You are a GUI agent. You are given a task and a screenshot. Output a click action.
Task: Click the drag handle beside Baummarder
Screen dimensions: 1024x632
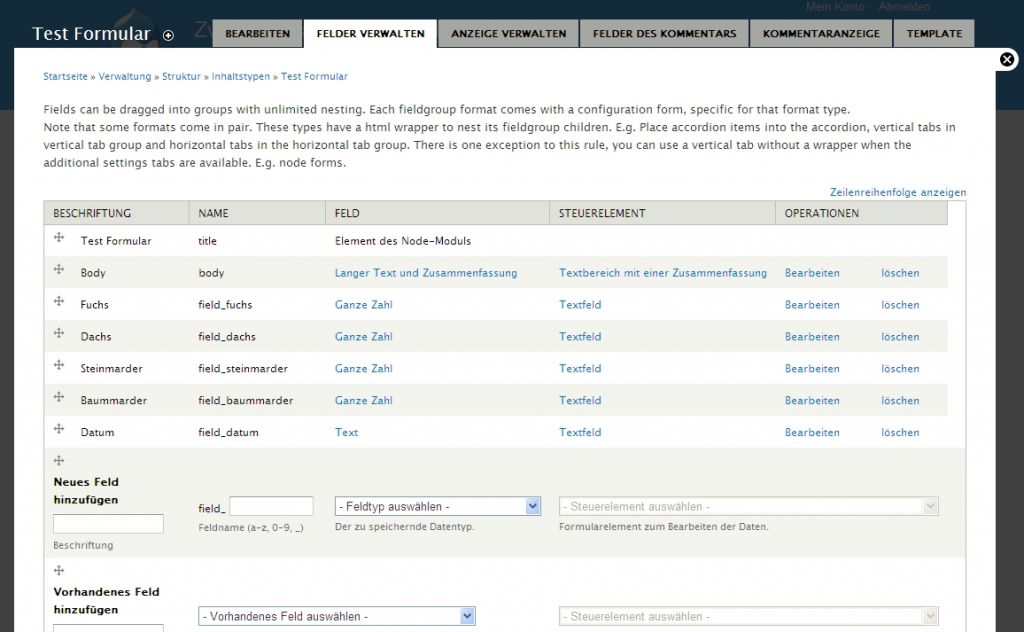tap(59, 398)
